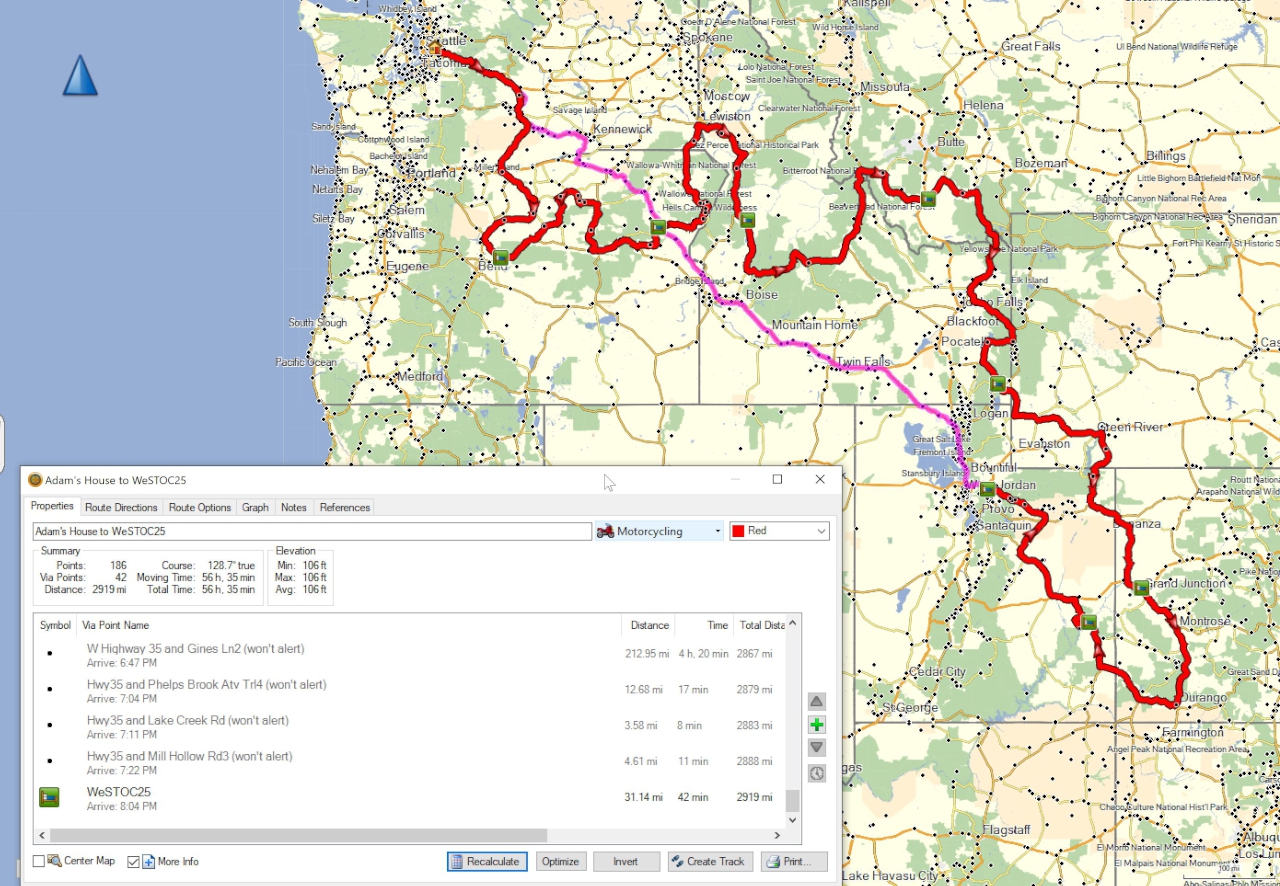Click the clock departure time icon
Screen dimensions: 1280x886
[817, 773]
